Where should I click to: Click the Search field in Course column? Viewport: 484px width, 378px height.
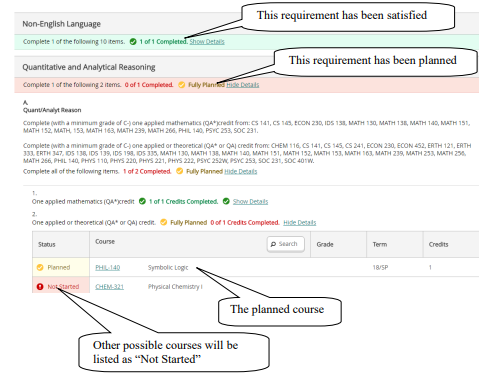tap(286, 244)
